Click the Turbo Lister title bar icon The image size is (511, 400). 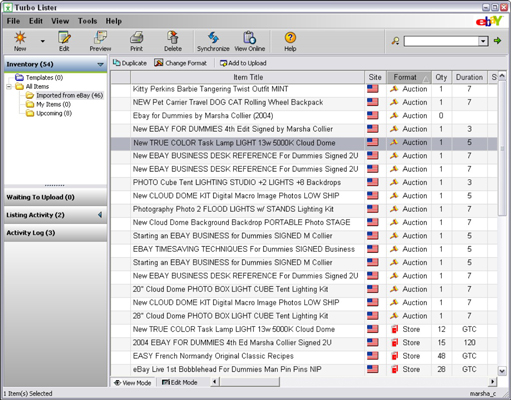(x=8, y=7)
